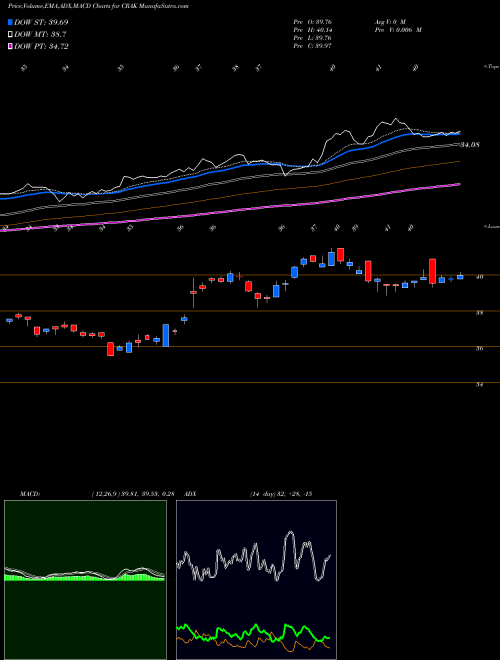Click the 40 price axis label

479,277
